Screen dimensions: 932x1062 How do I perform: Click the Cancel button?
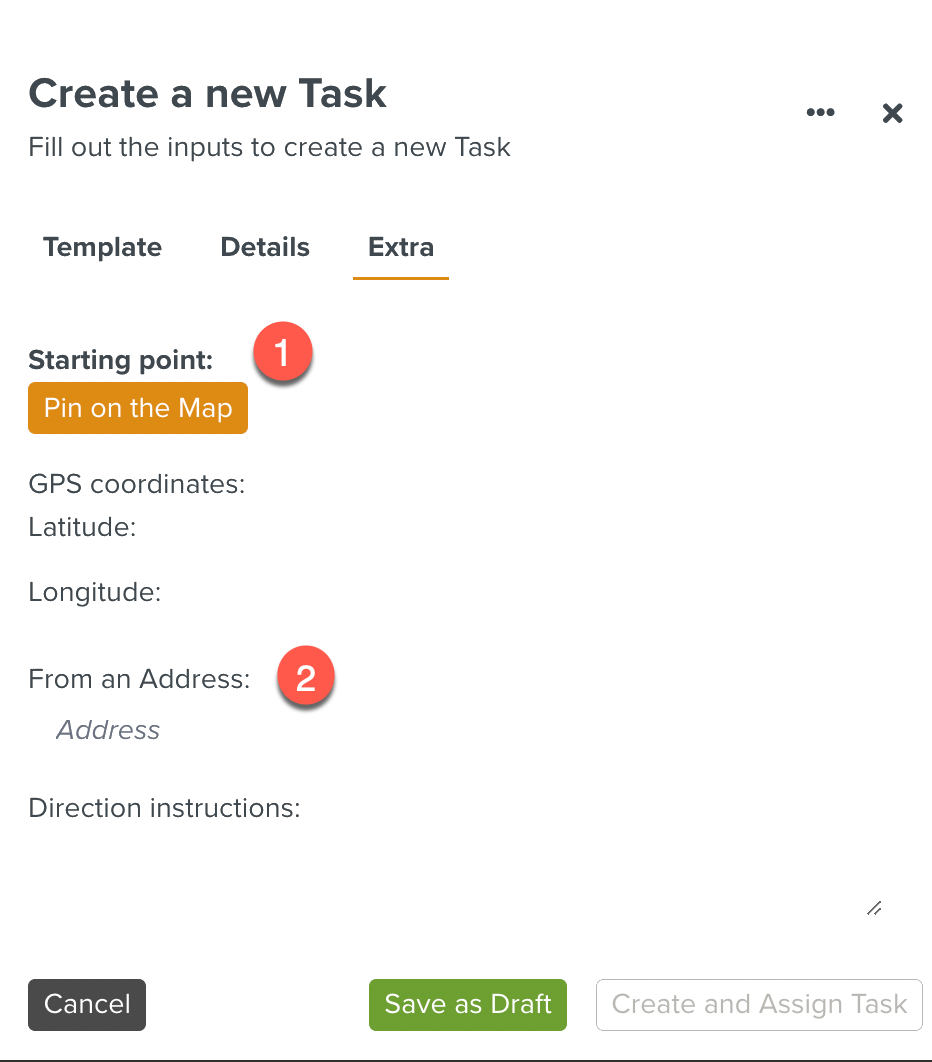click(x=87, y=1004)
